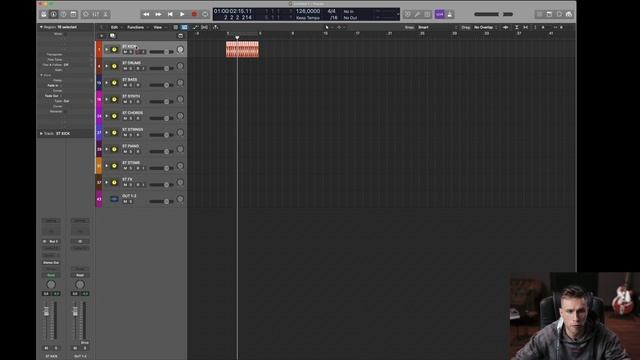Image resolution: width=640 pixels, height=360 pixels.
Task: Open the Browsers media button
Action: point(569,14)
